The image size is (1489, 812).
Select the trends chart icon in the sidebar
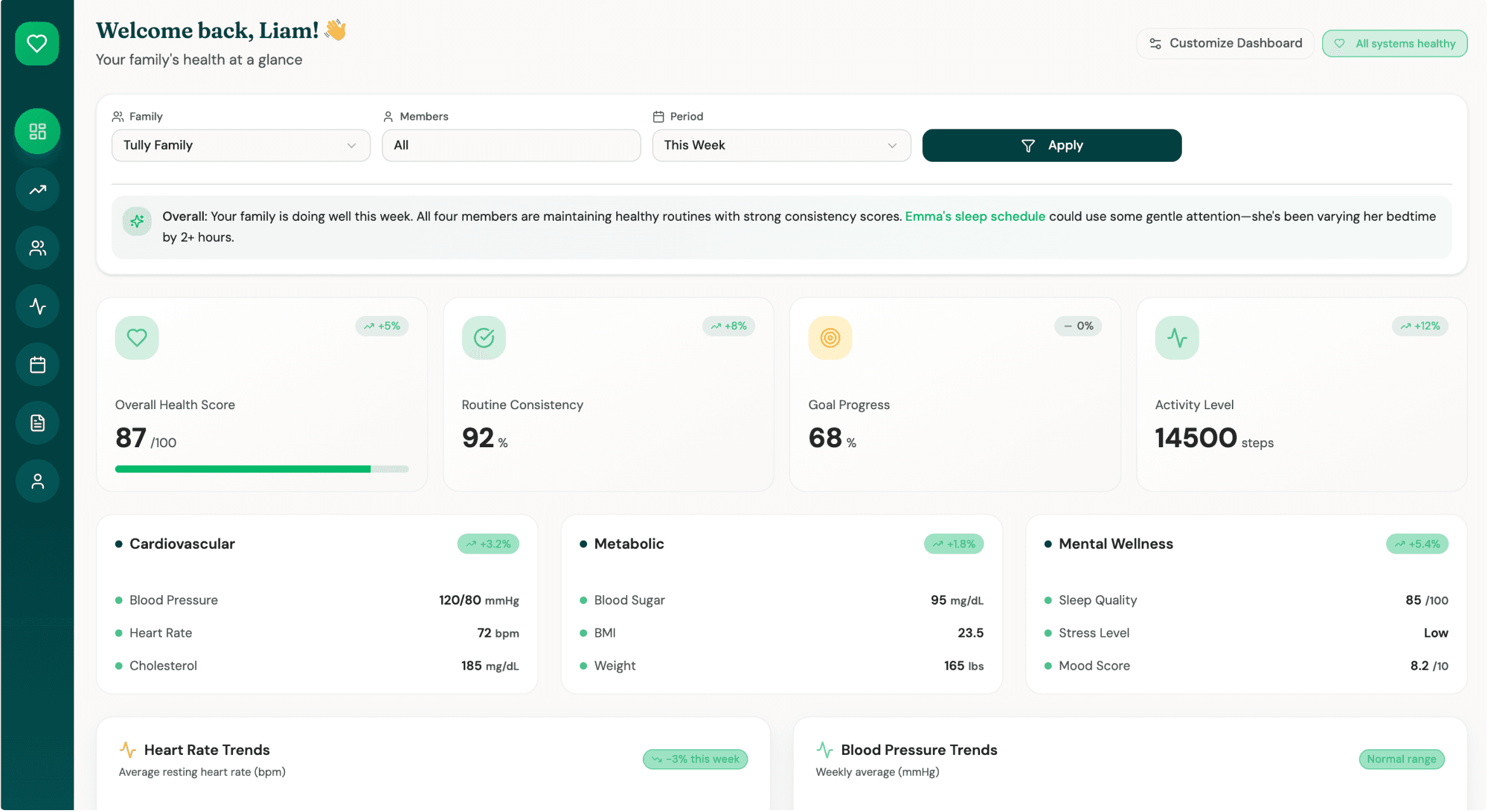pos(37,189)
